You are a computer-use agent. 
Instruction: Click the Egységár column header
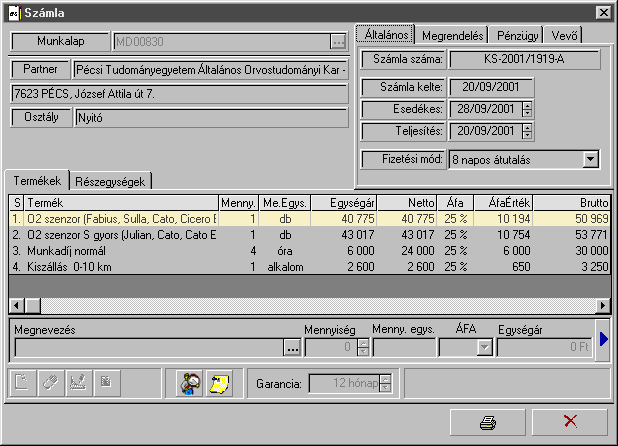click(x=344, y=203)
